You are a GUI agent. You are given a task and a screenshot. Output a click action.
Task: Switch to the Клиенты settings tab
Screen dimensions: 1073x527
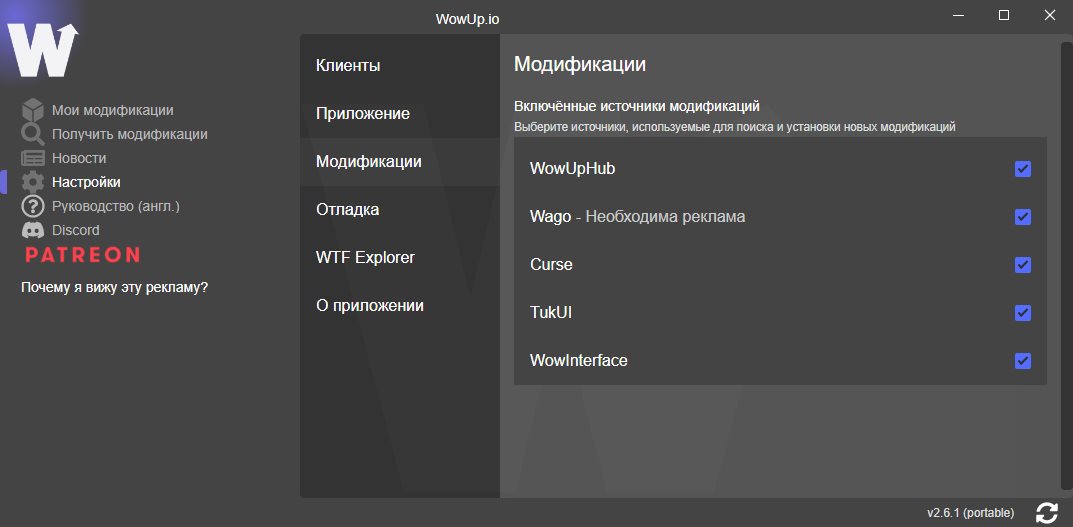[400, 66]
